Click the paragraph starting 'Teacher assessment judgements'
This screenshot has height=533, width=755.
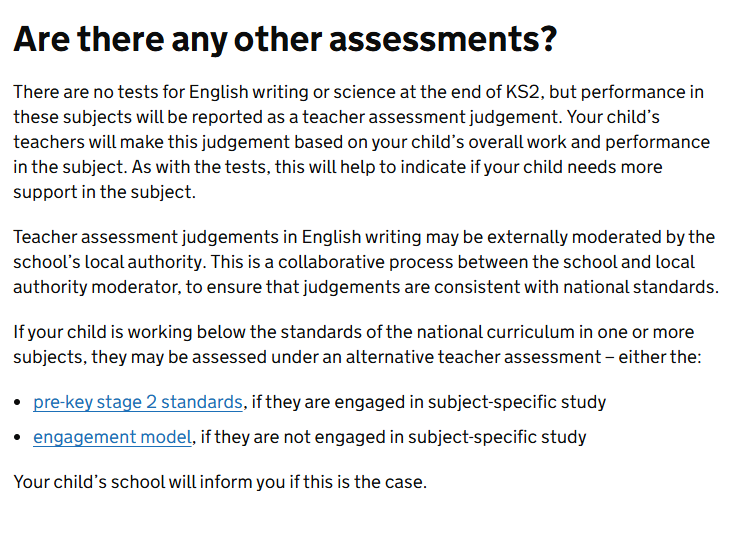(365, 262)
